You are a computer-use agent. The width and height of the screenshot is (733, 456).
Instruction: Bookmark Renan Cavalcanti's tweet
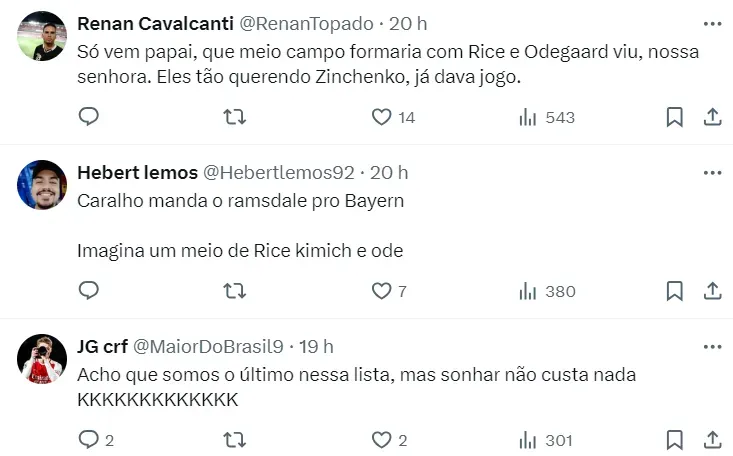tap(675, 117)
